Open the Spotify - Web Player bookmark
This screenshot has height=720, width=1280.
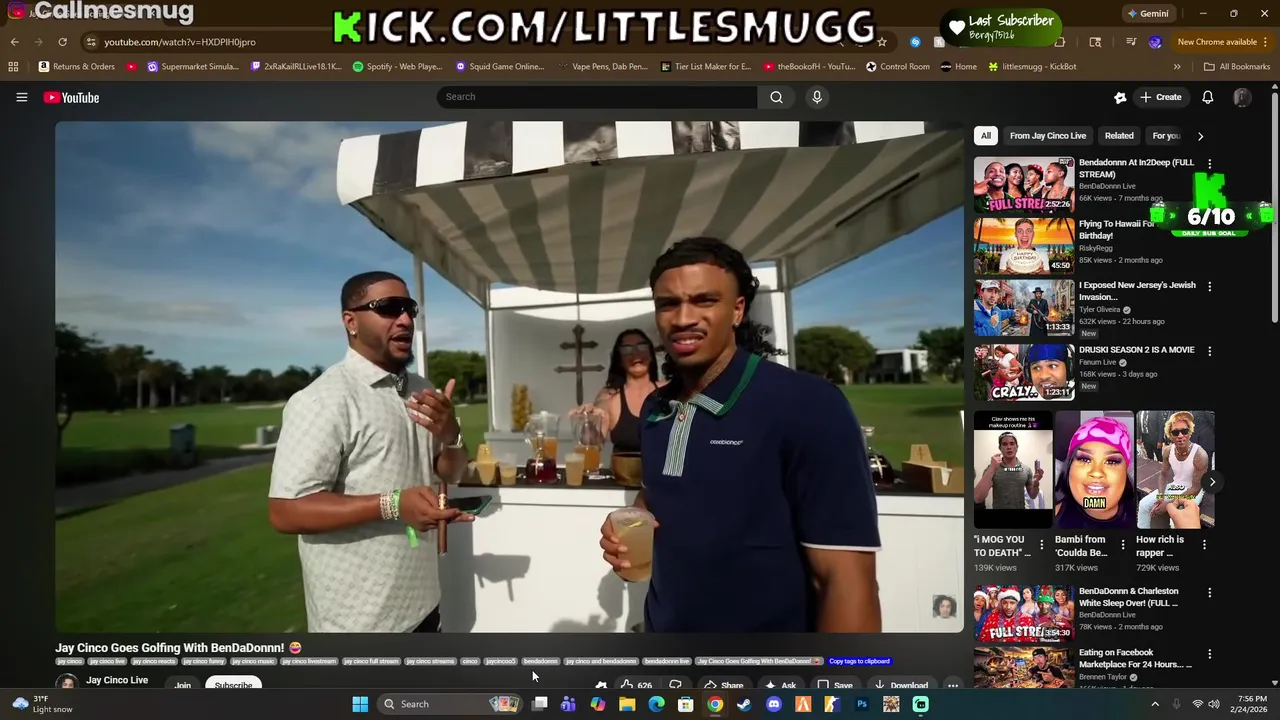397,67
